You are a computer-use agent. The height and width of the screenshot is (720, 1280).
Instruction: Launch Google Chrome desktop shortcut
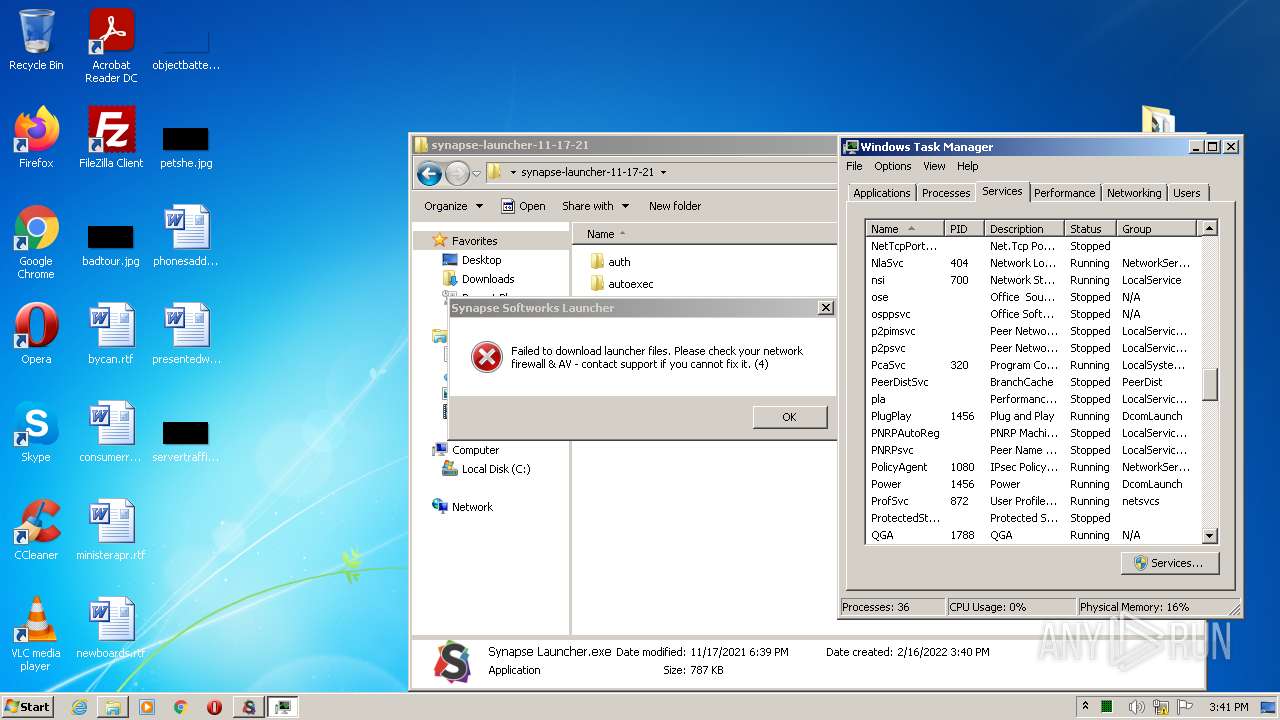[x=36, y=242]
